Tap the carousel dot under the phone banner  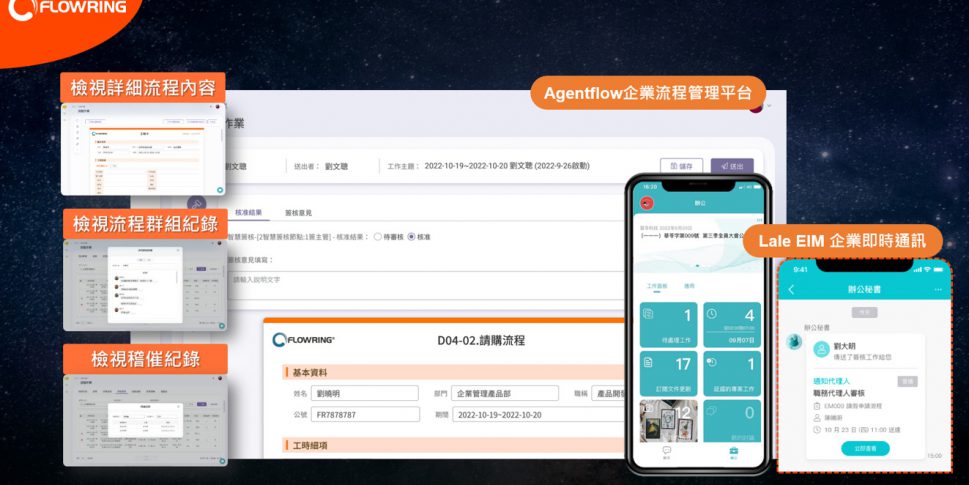pyautogui.click(x=698, y=266)
